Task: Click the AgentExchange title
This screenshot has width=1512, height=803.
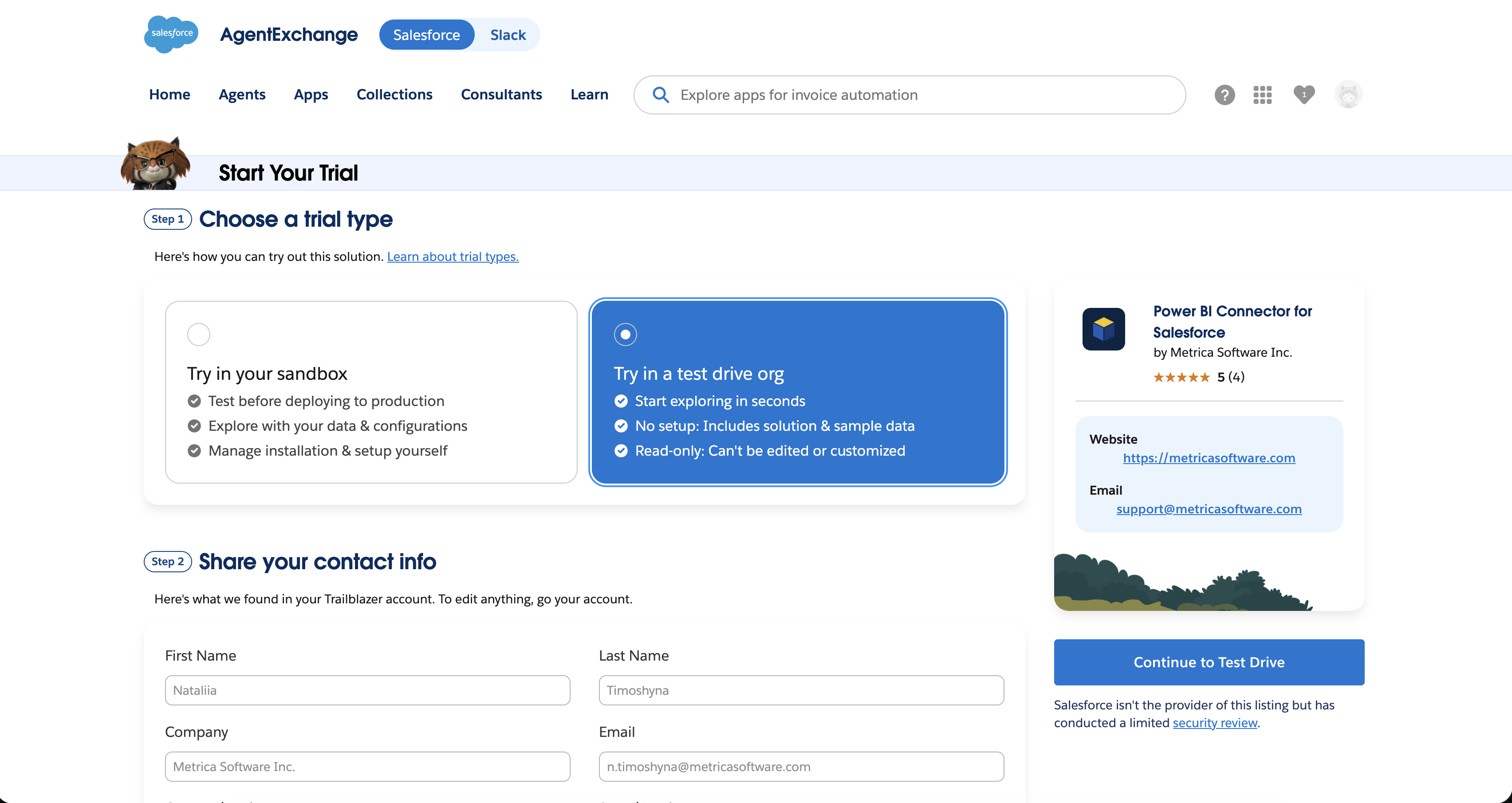Action: (289, 35)
